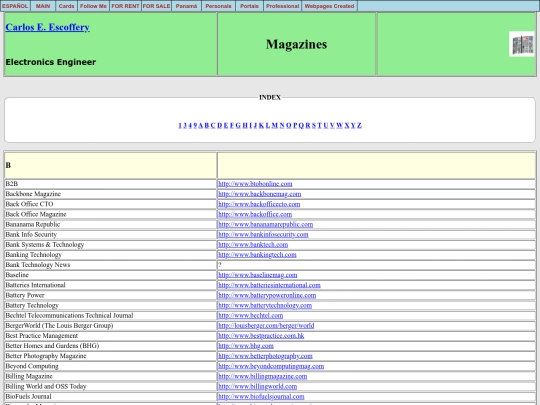Image resolution: width=540 pixels, height=405 pixels.
Task: Open the billingworld.com link
Action: (x=258, y=387)
